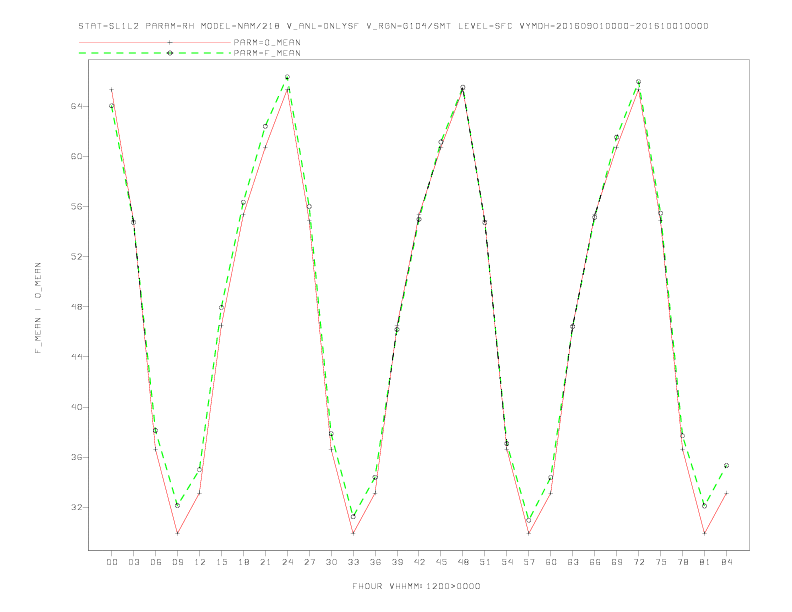Click the 52 tick label on the y-axis
Viewport: 792px width, 612px height.
point(77,257)
